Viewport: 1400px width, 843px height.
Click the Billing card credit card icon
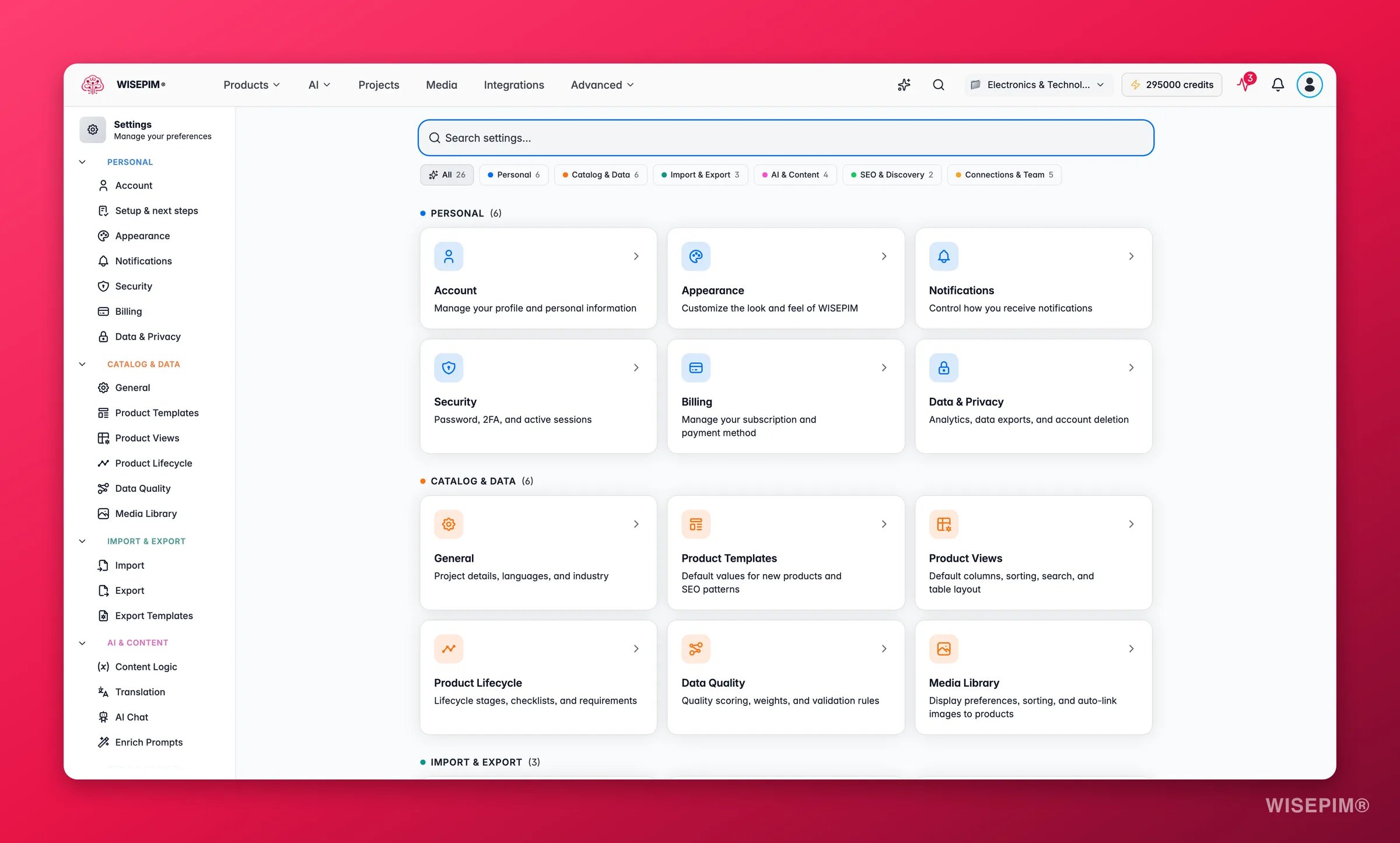tap(696, 368)
